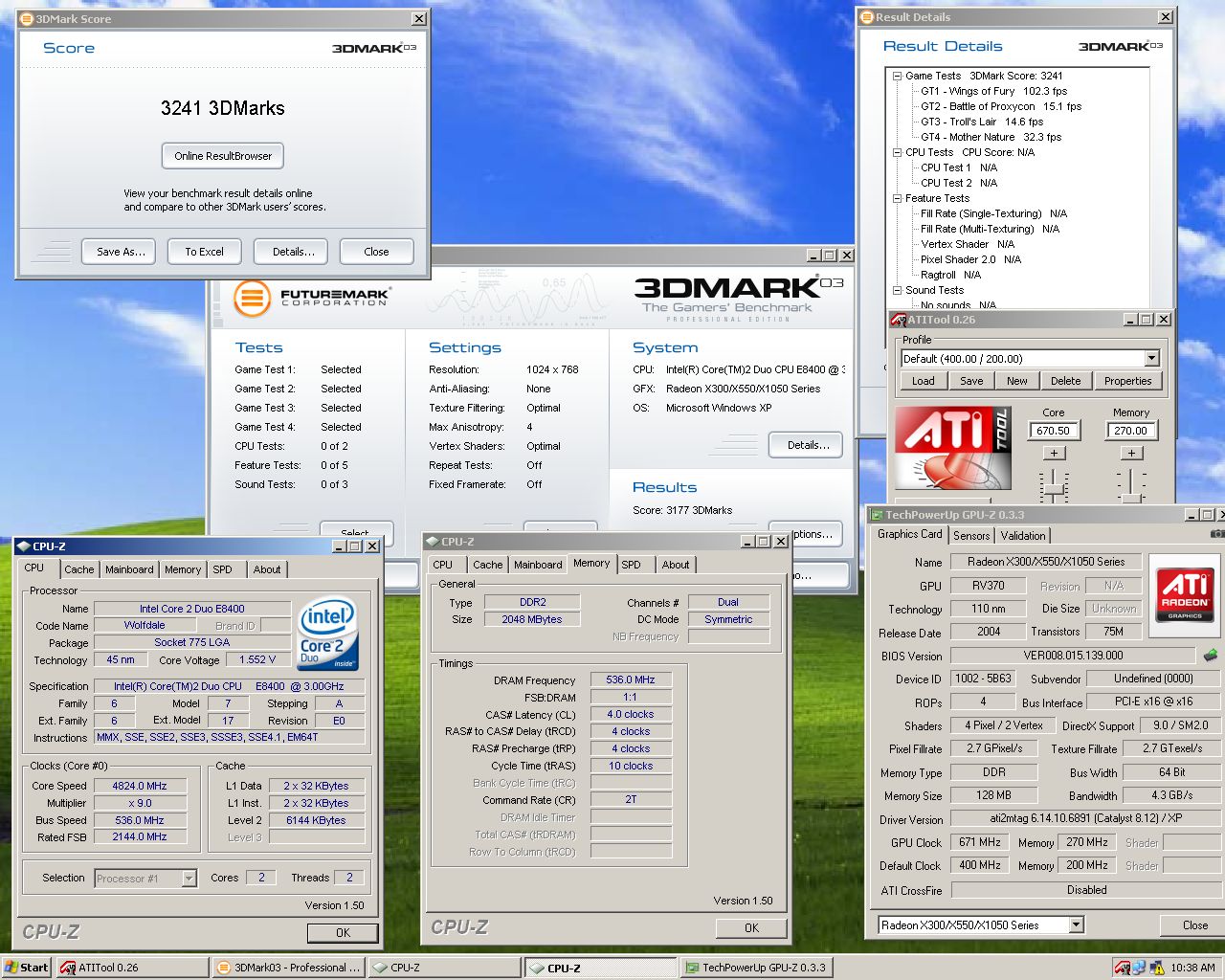The width and height of the screenshot is (1225, 980).
Task: Click the plus button under Memory clock
Action: coord(1131,454)
